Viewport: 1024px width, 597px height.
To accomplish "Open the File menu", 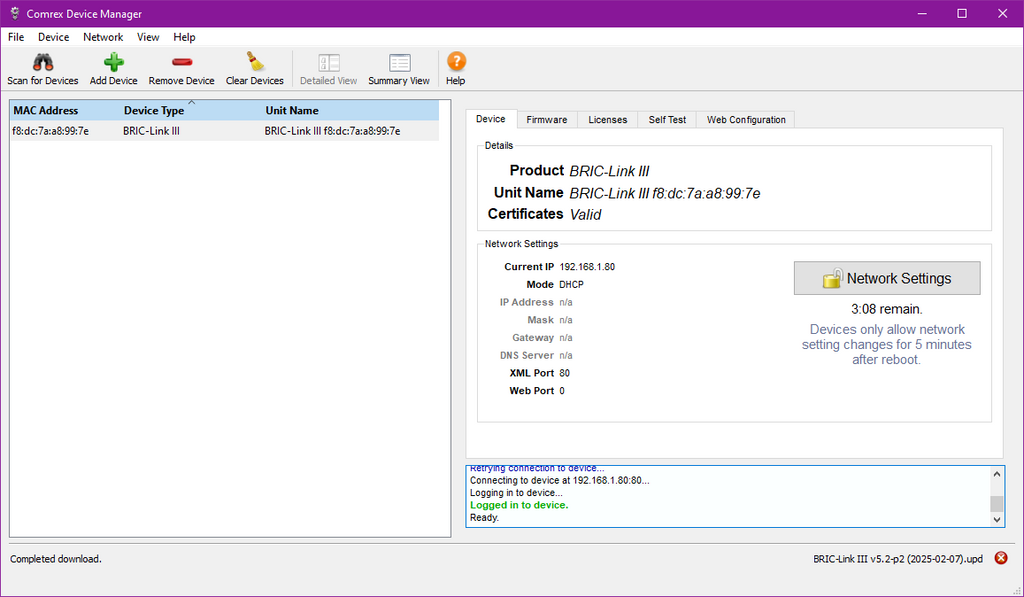I will point(16,37).
